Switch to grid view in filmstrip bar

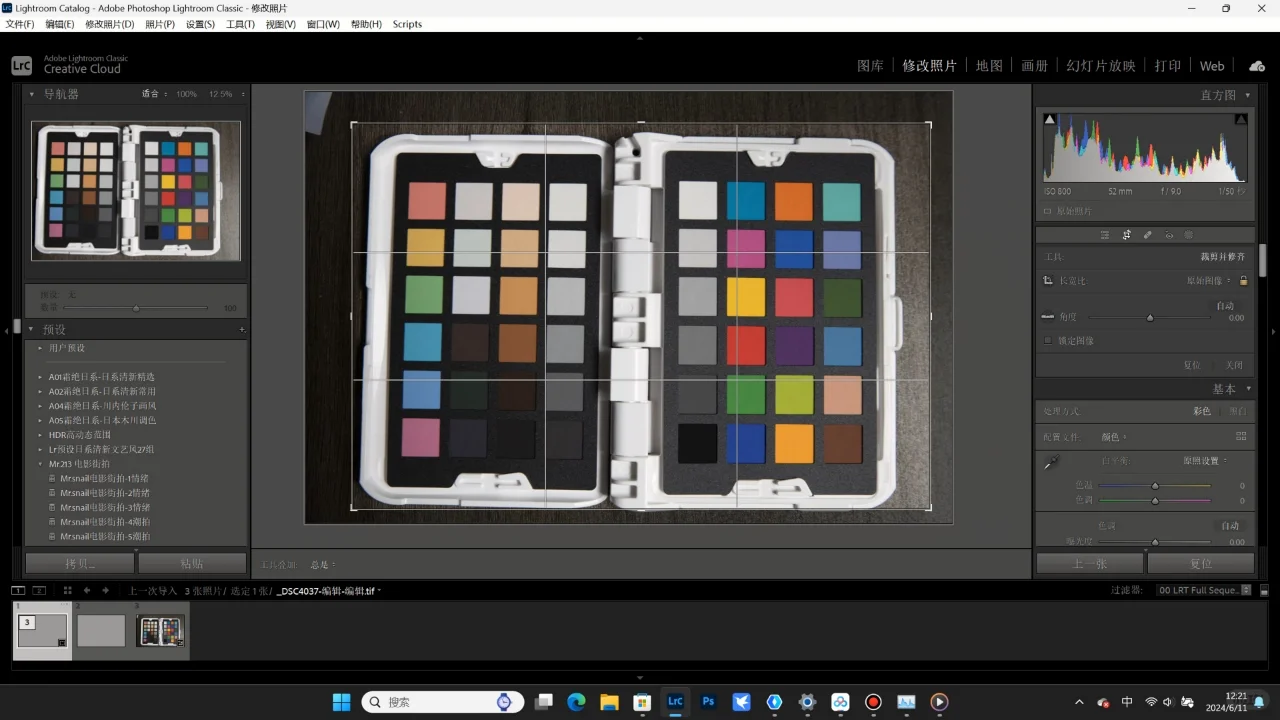[68, 591]
